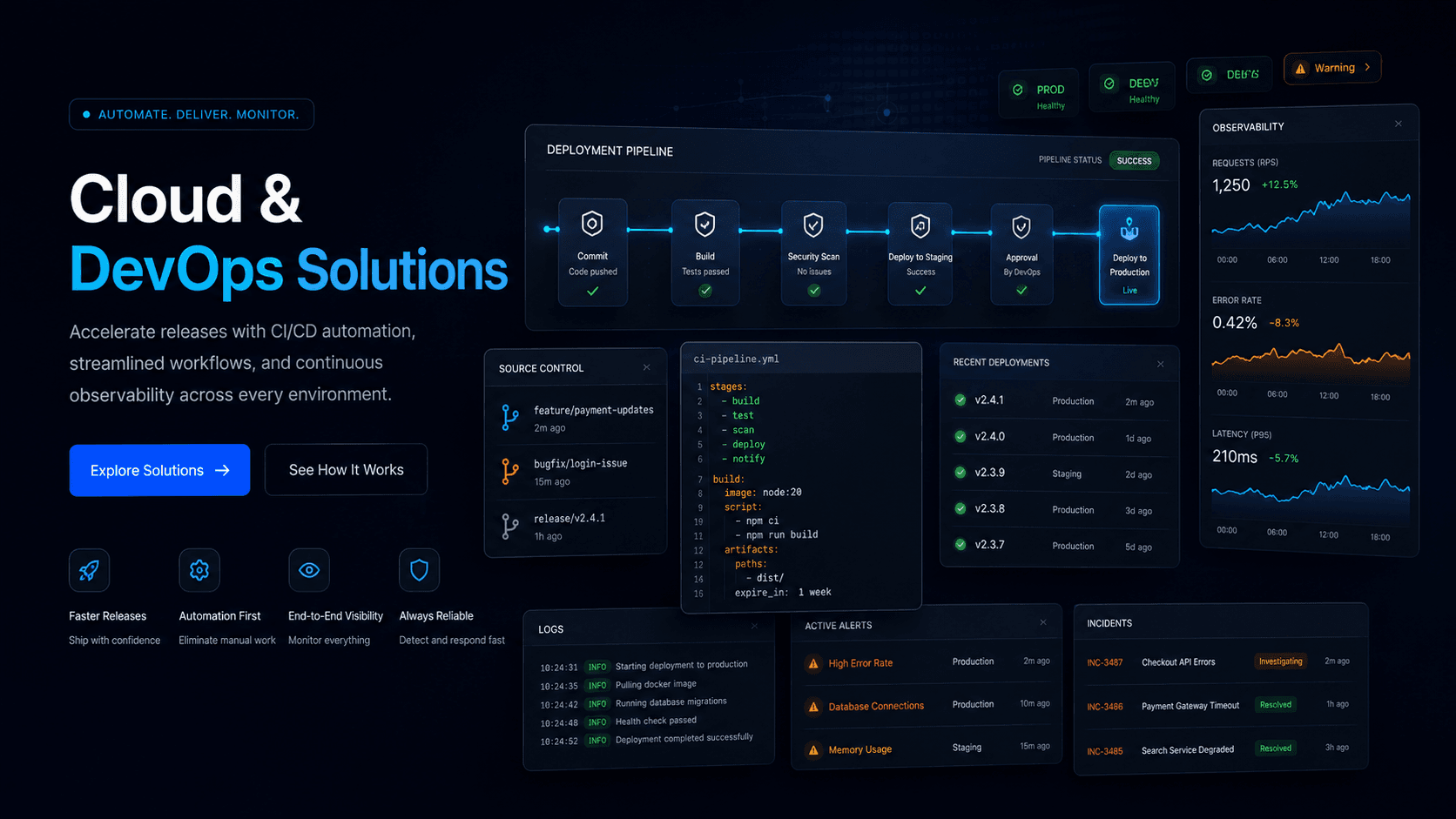Click the green check next to v2.3.9

click(x=961, y=473)
